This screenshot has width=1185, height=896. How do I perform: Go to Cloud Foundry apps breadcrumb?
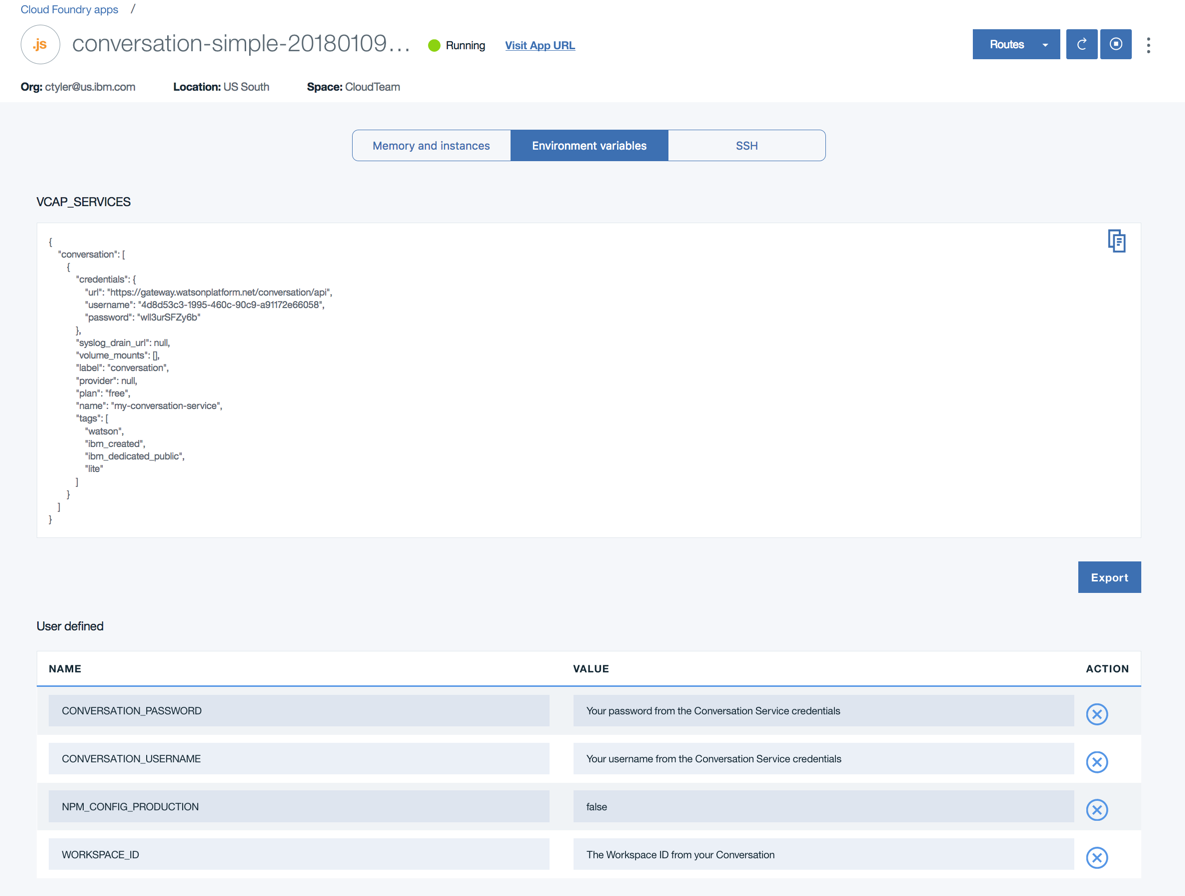click(70, 10)
